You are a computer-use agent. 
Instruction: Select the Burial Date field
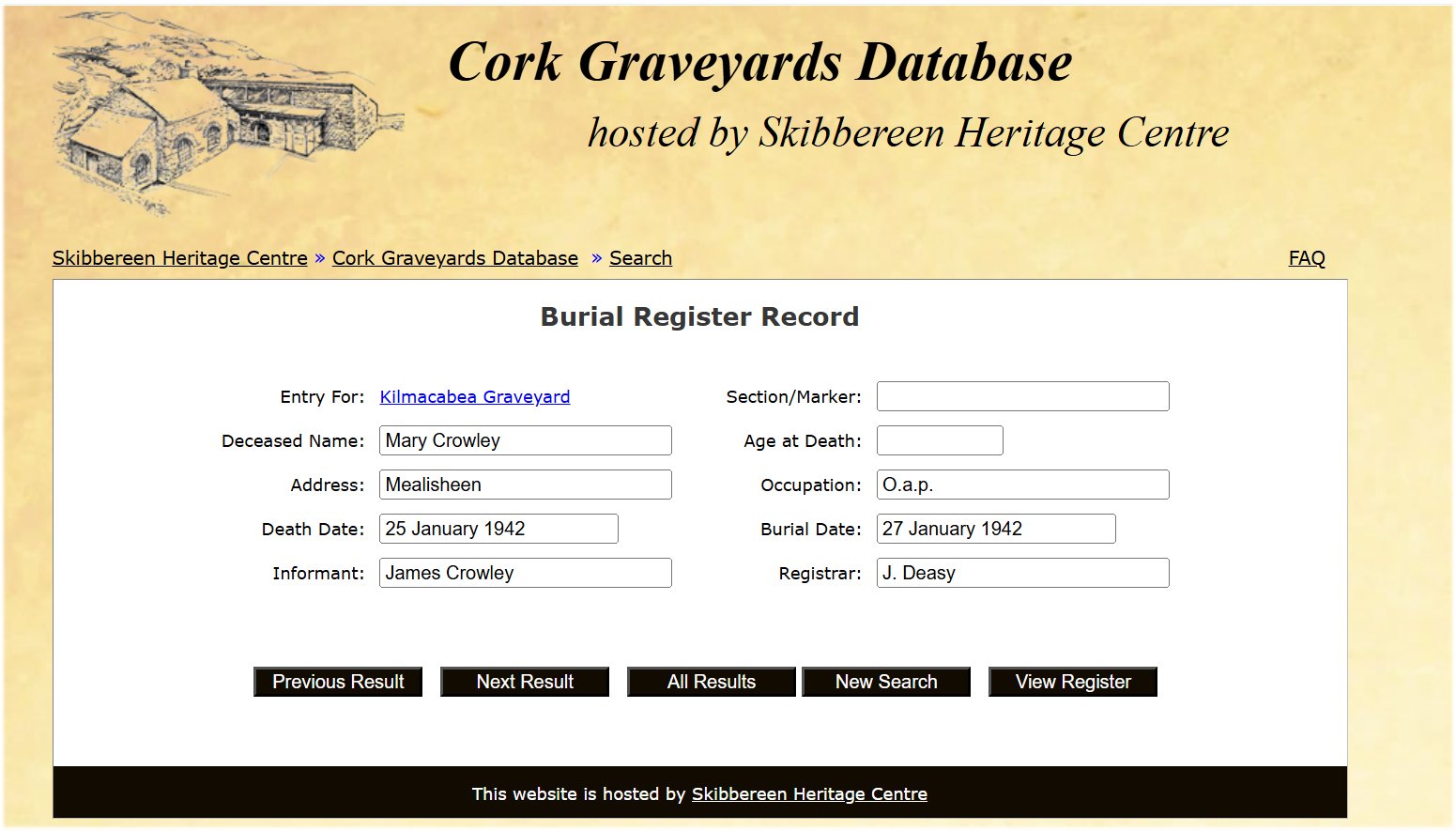[996, 529]
